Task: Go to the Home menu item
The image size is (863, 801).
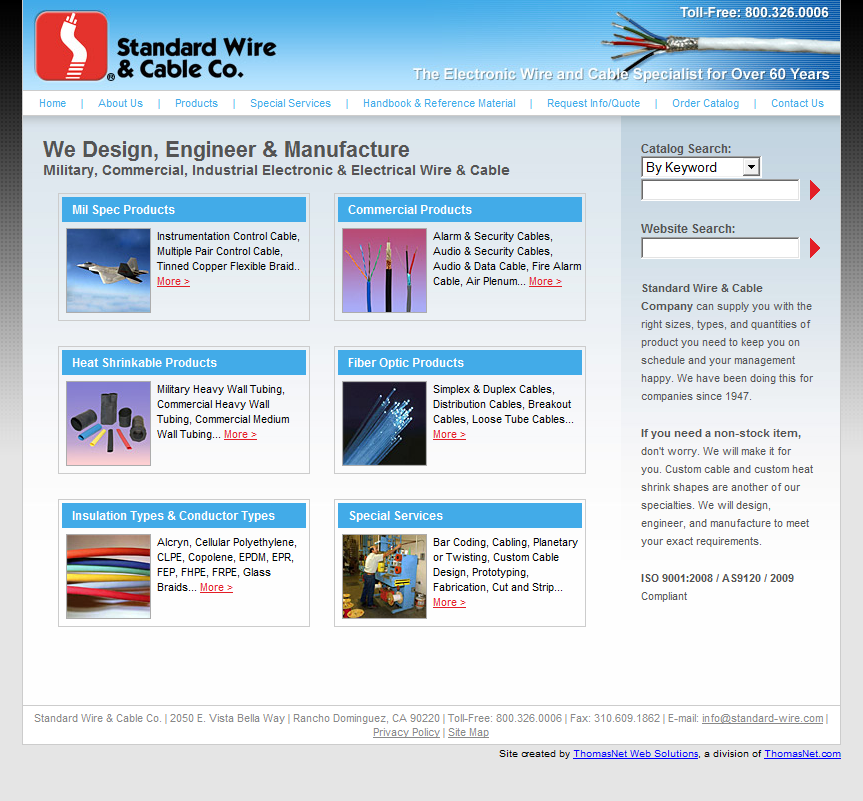Action: coord(52,103)
